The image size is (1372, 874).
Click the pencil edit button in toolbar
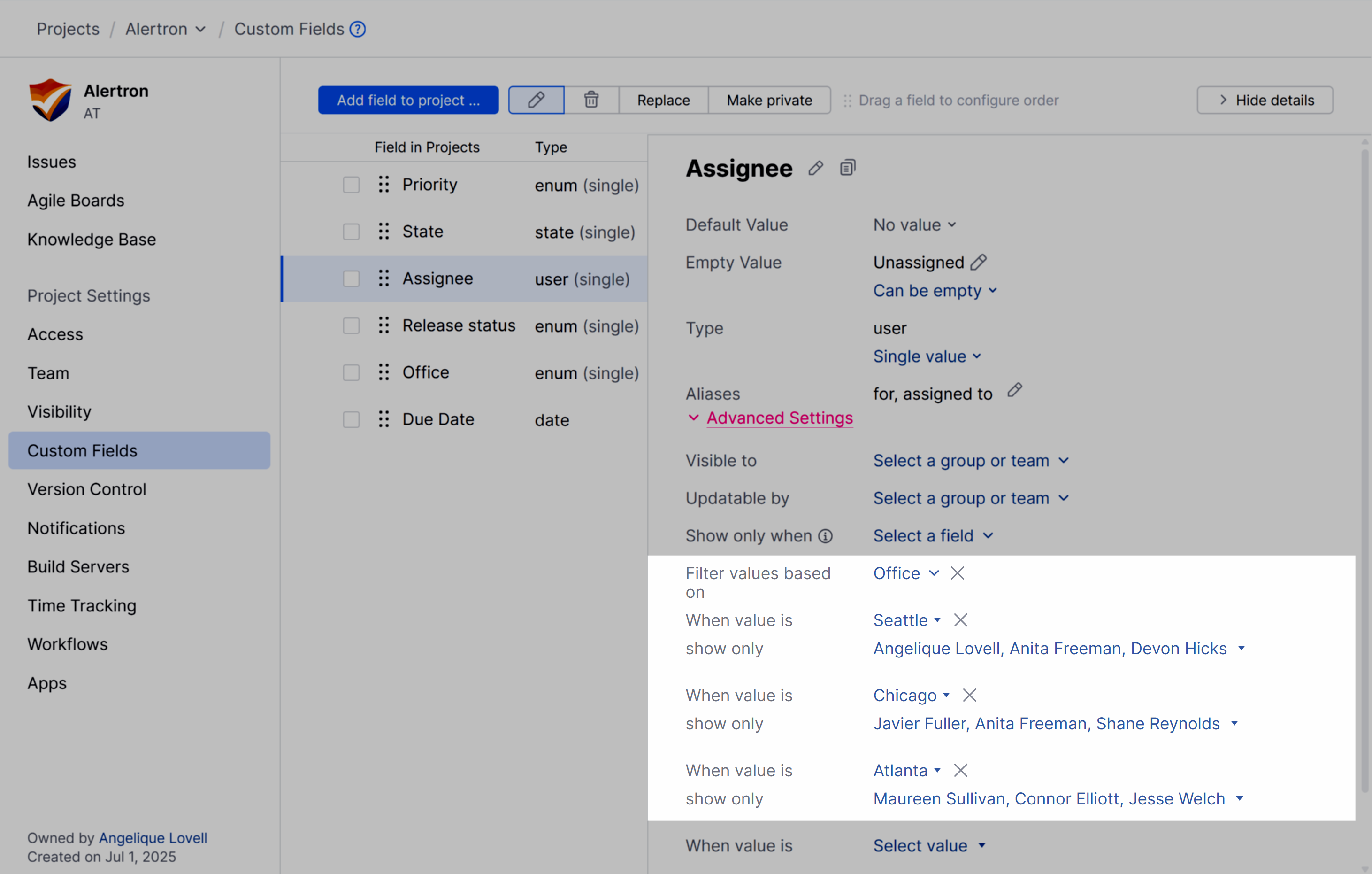click(536, 100)
